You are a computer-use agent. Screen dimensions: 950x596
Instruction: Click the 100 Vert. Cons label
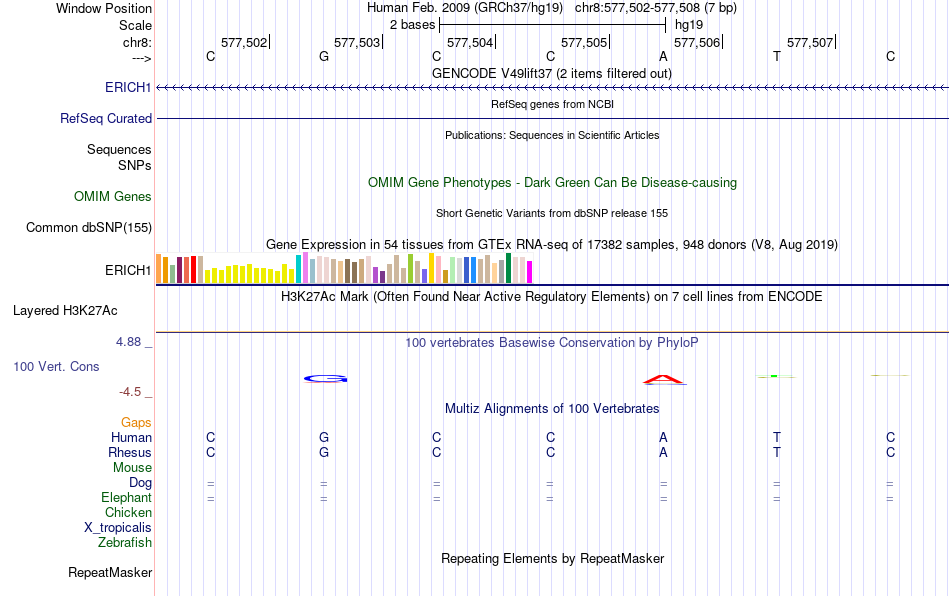[56, 366]
